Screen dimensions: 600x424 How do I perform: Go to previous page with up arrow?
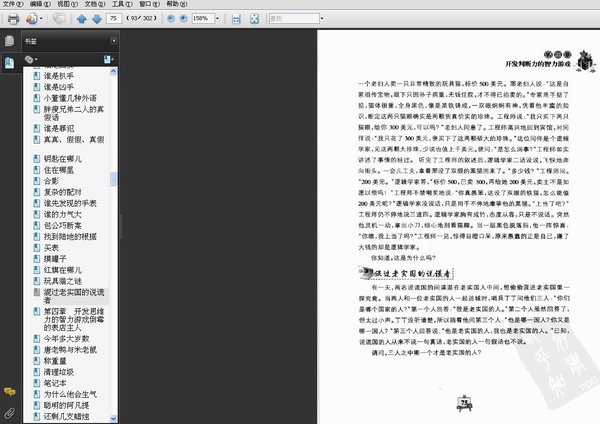tap(81, 19)
